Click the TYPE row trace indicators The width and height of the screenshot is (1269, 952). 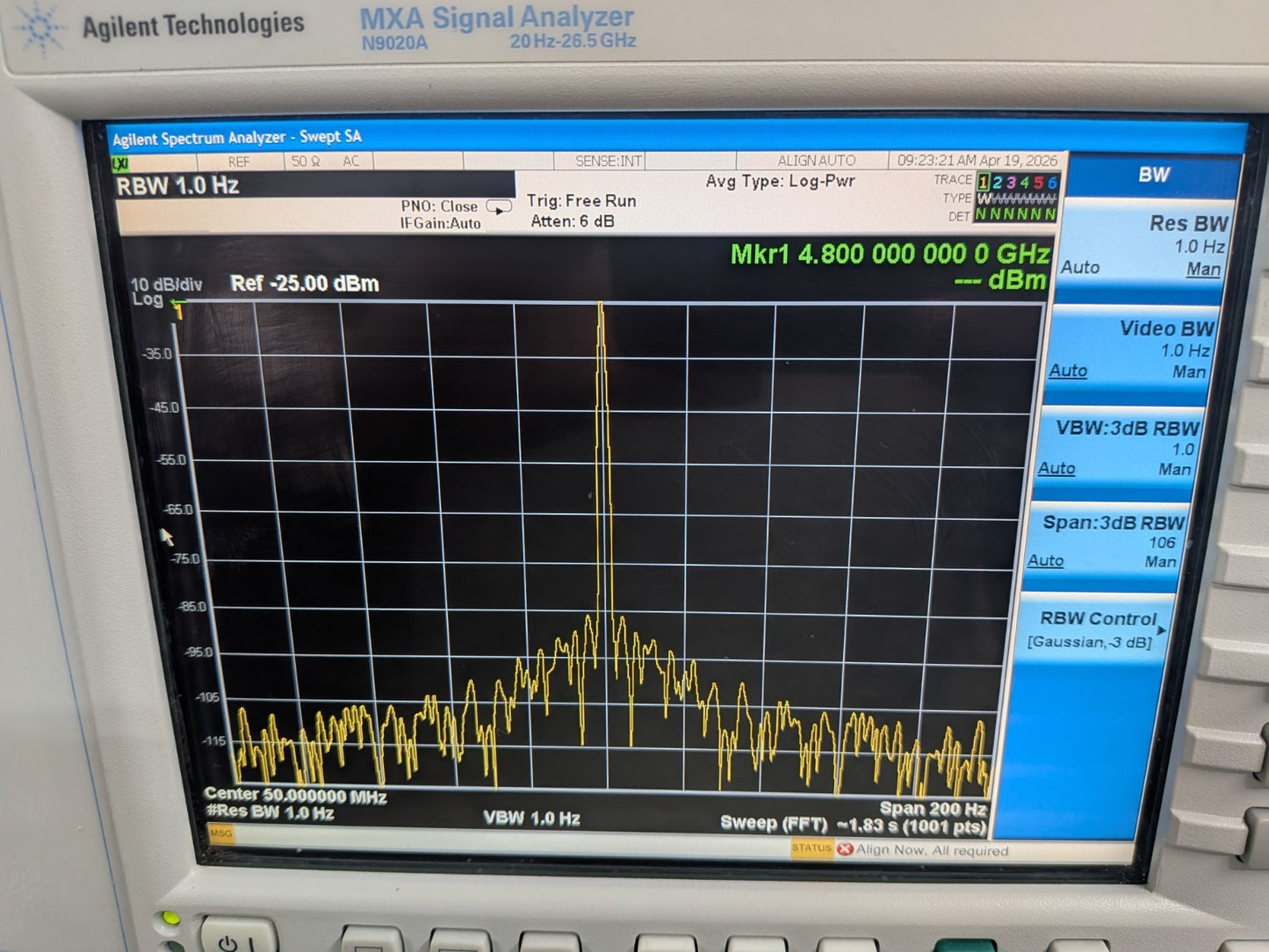tap(1017, 199)
